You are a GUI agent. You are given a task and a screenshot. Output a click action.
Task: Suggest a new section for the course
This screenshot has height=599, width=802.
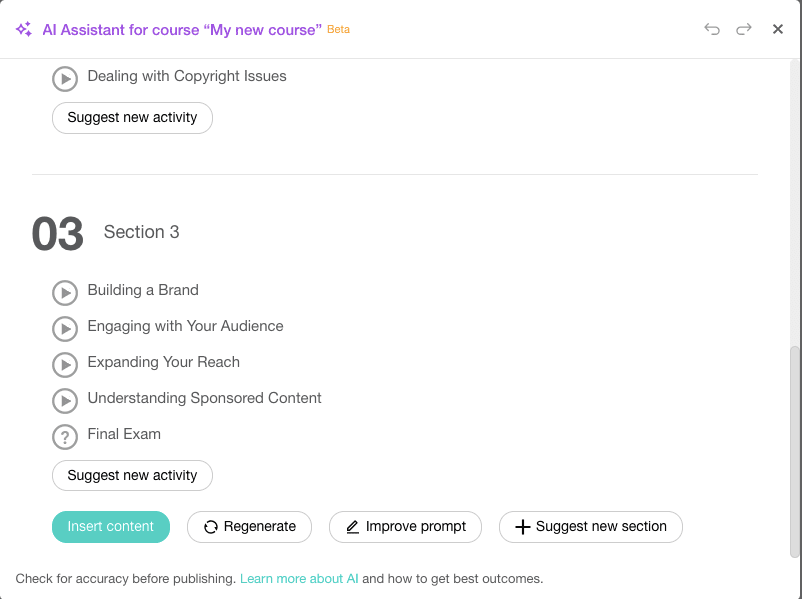pyautogui.click(x=590, y=526)
